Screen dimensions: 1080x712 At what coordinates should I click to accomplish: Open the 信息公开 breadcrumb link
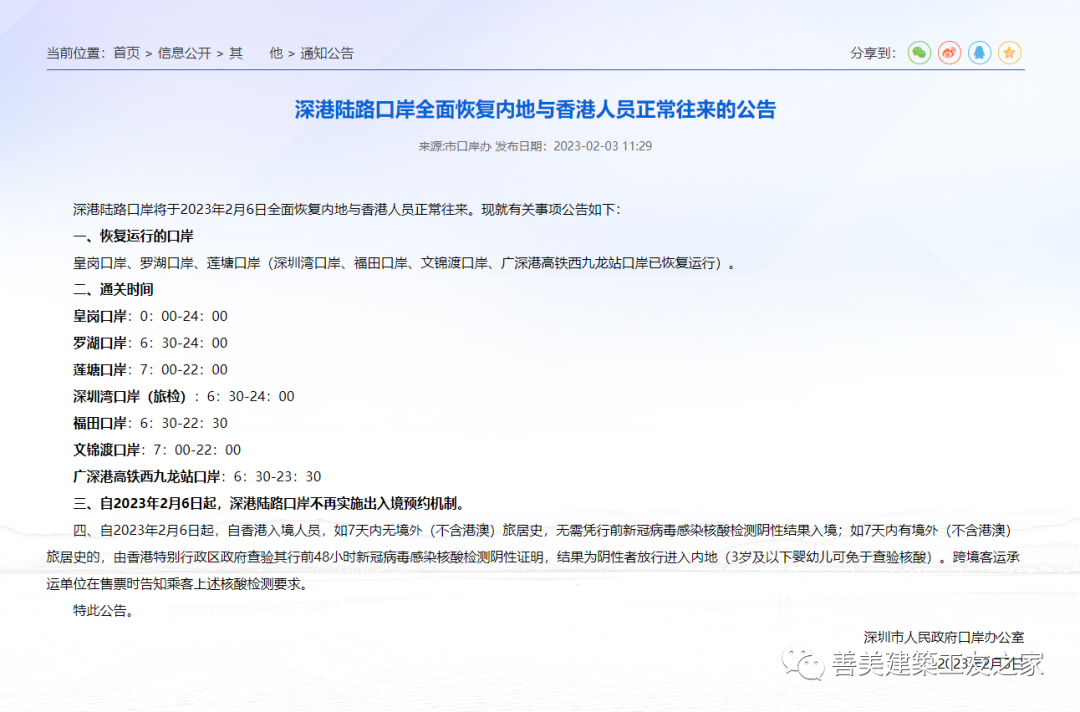pos(185,53)
